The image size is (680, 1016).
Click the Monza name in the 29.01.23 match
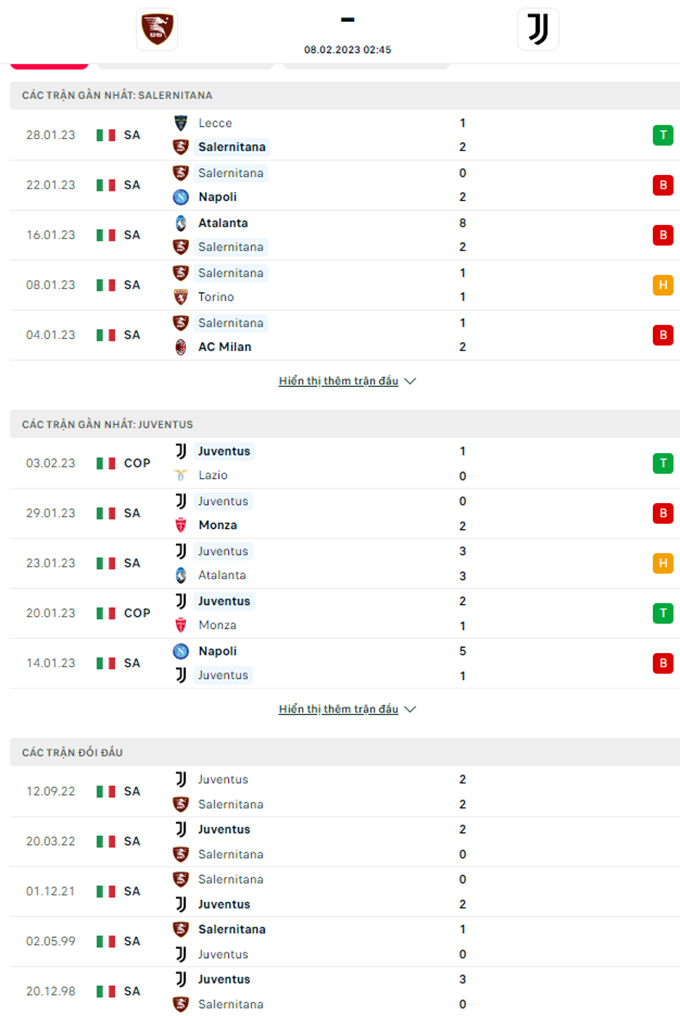pos(218,525)
